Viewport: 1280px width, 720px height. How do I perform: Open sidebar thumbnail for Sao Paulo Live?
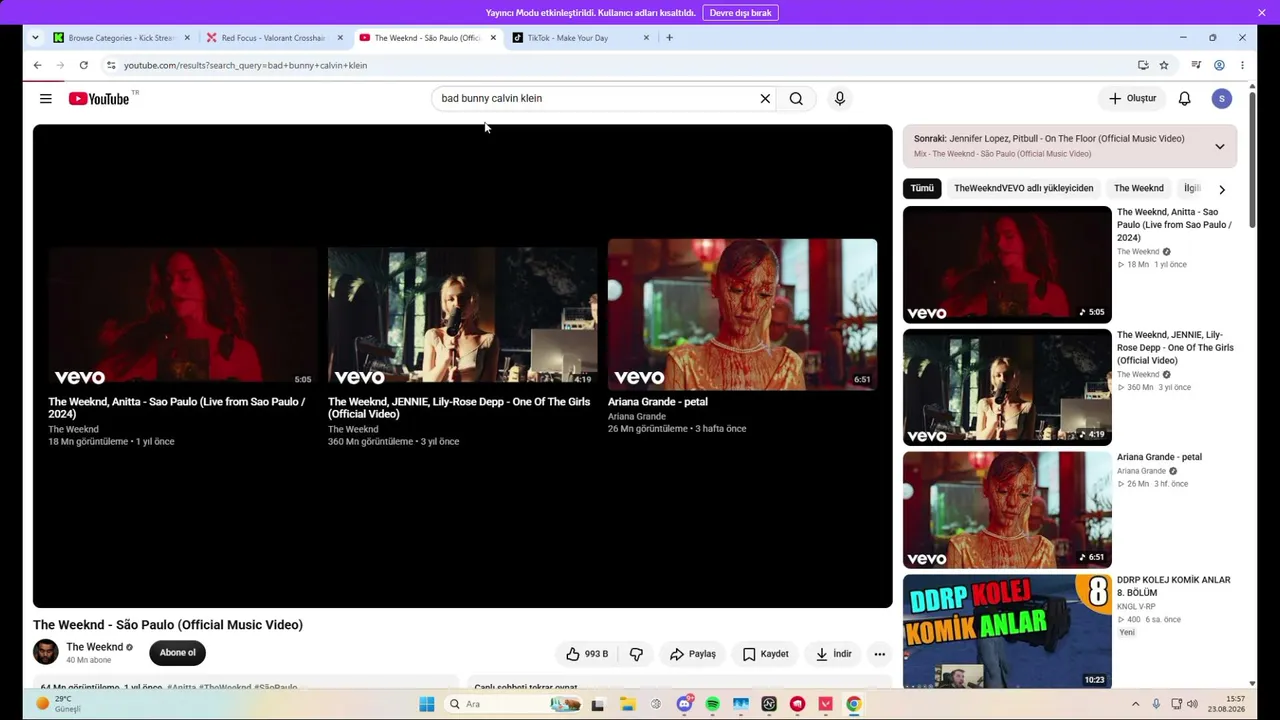point(1007,264)
